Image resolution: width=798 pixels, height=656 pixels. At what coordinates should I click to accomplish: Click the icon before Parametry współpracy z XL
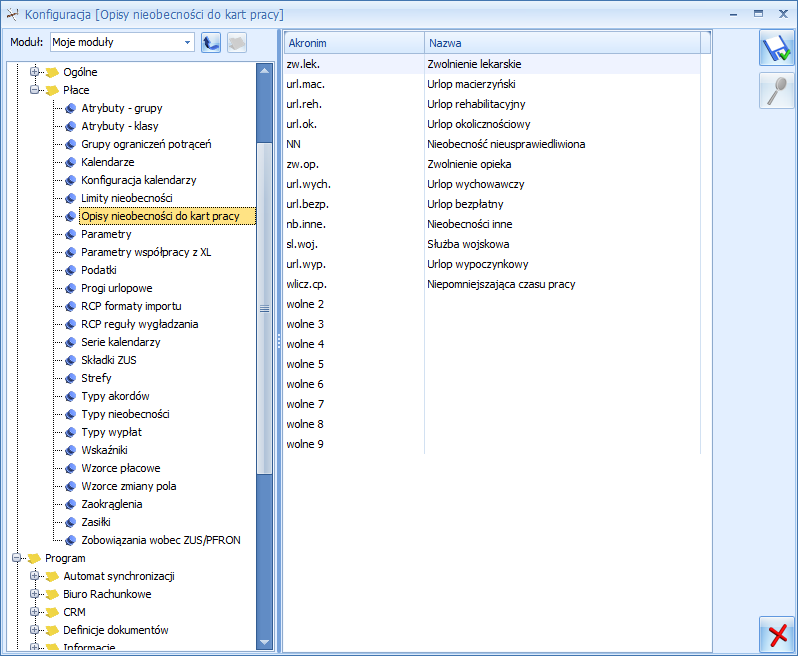pyautogui.click(x=71, y=252)
